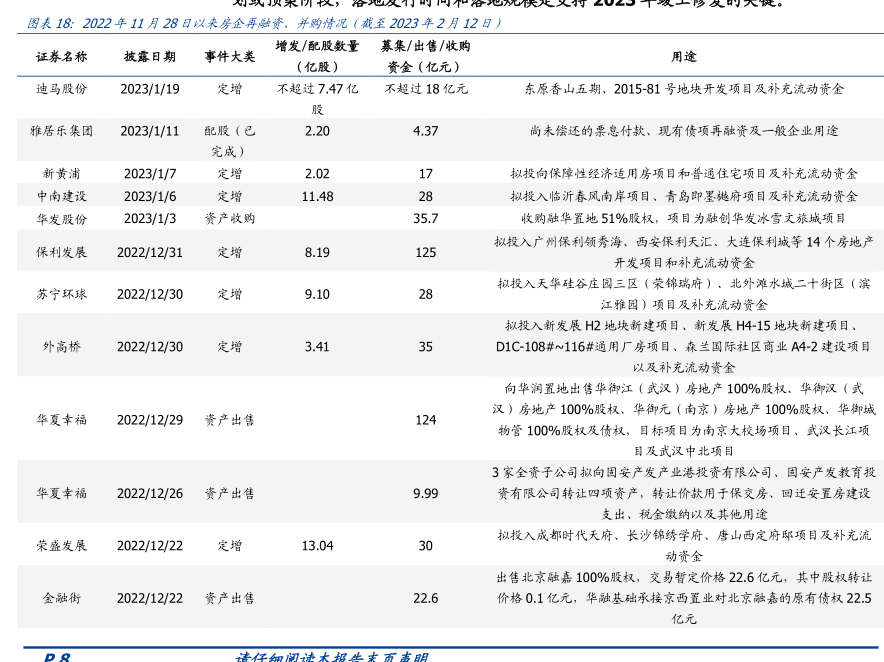The height and width of the screenshot is (662, 884).
Task: Select the 苏宁环球 company name cell
Action: tap(61, 294)
